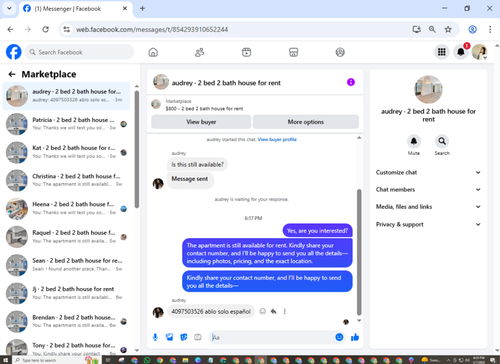The height and width of the screenshot is (364, 500).
Task: Mute this conversation bell icon
Action: [414, 141]
